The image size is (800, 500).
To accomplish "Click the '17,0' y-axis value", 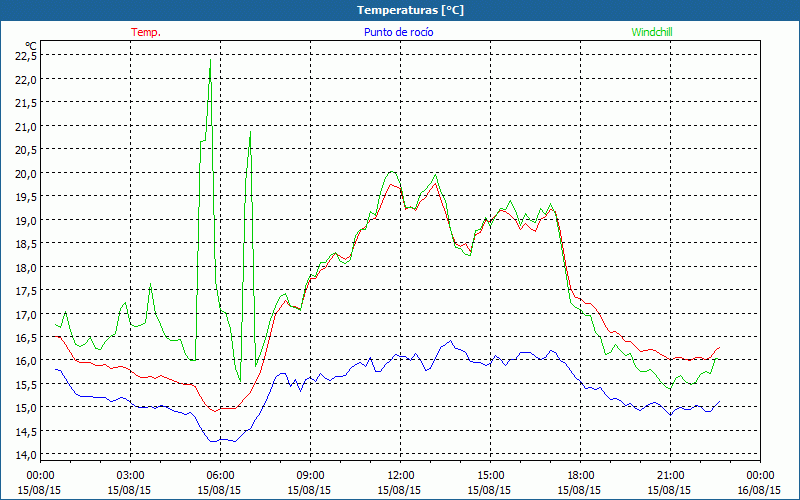I will [26, 314].
